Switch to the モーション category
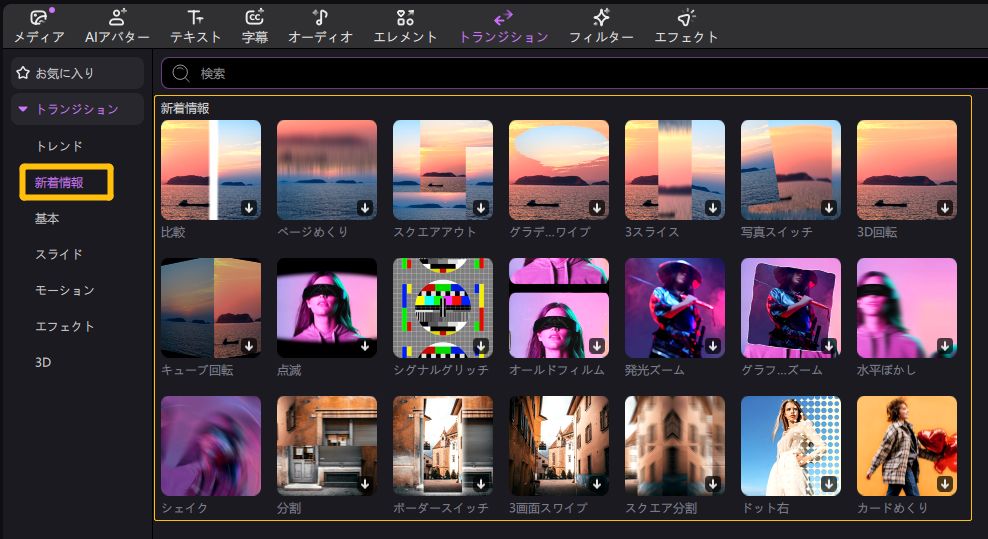Image resolution: width=988 pixels, height=539 pixels. click(65, 290)
